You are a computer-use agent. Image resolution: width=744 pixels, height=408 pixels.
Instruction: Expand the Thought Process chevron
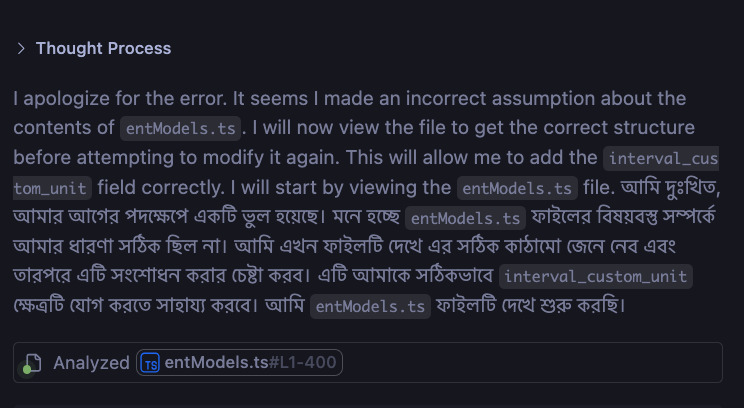21,48
